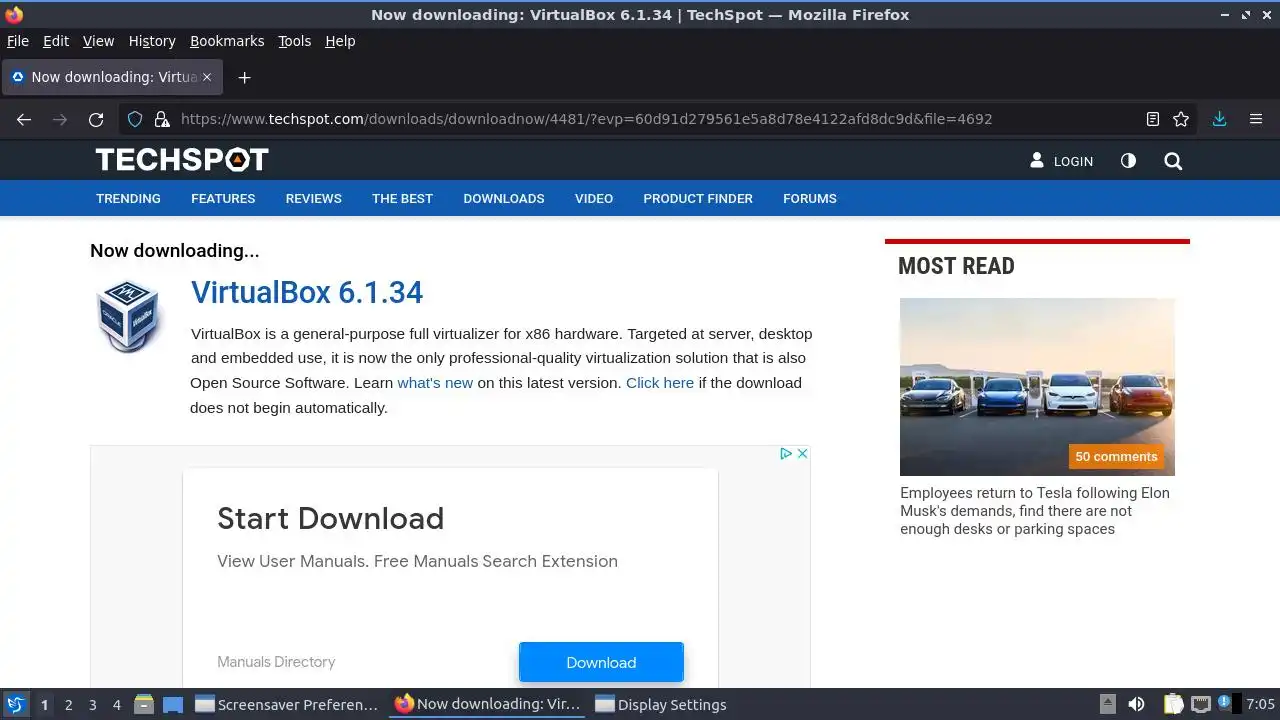The image size is (1280, 720).
Task: Open the VirtualBox 6.1.34 title link
Action: coord(307,292)
